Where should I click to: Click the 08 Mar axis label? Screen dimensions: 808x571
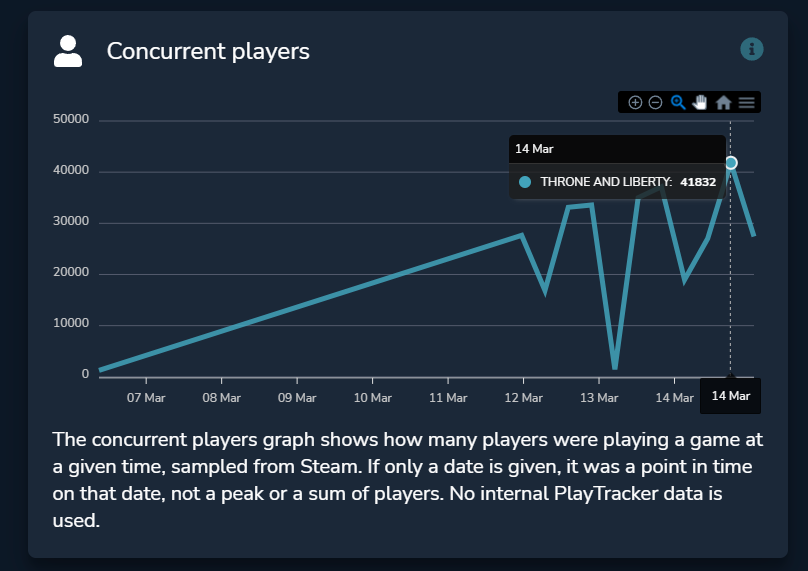coord(222,398)
